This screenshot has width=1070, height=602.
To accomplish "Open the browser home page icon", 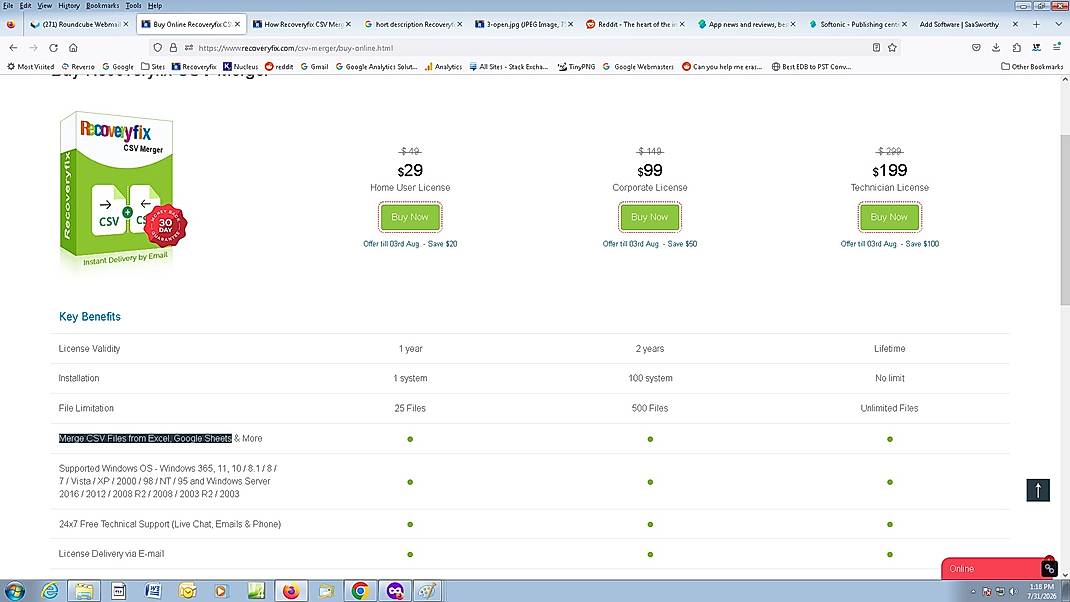I will [x=73, y=48].
